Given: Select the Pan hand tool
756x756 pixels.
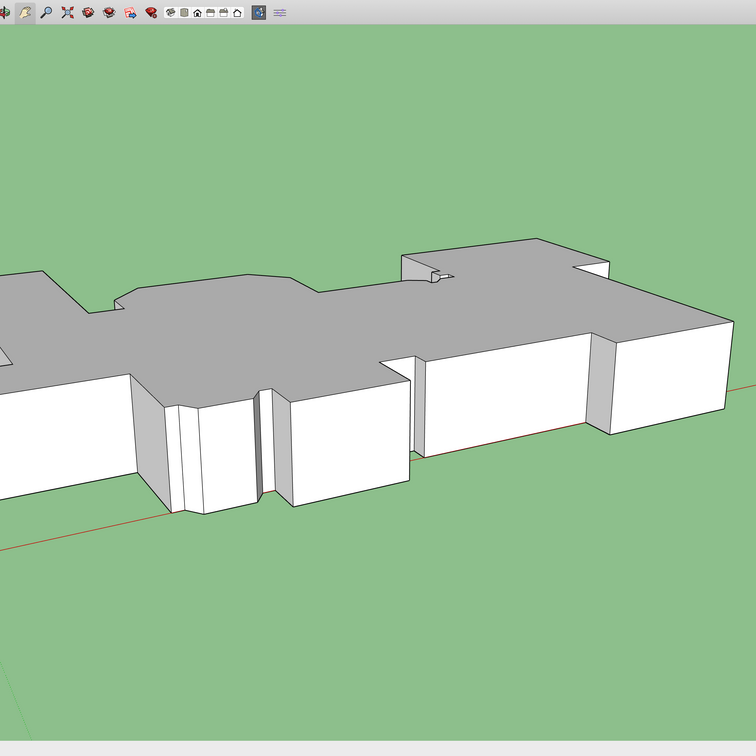Looking at the screenshot, I should coord(25,13).
